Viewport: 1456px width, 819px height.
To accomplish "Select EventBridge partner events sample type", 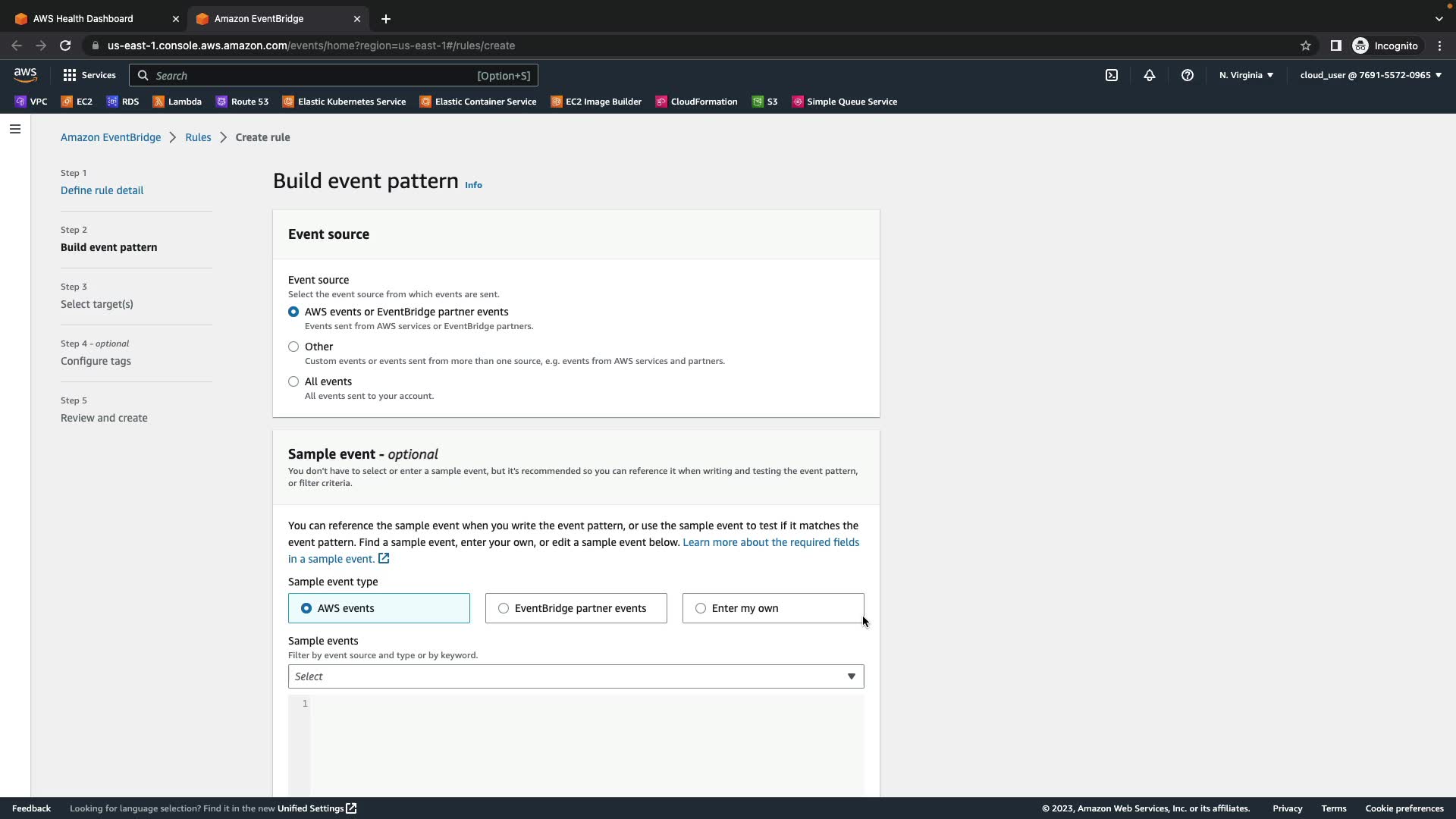I will point(504,608).
